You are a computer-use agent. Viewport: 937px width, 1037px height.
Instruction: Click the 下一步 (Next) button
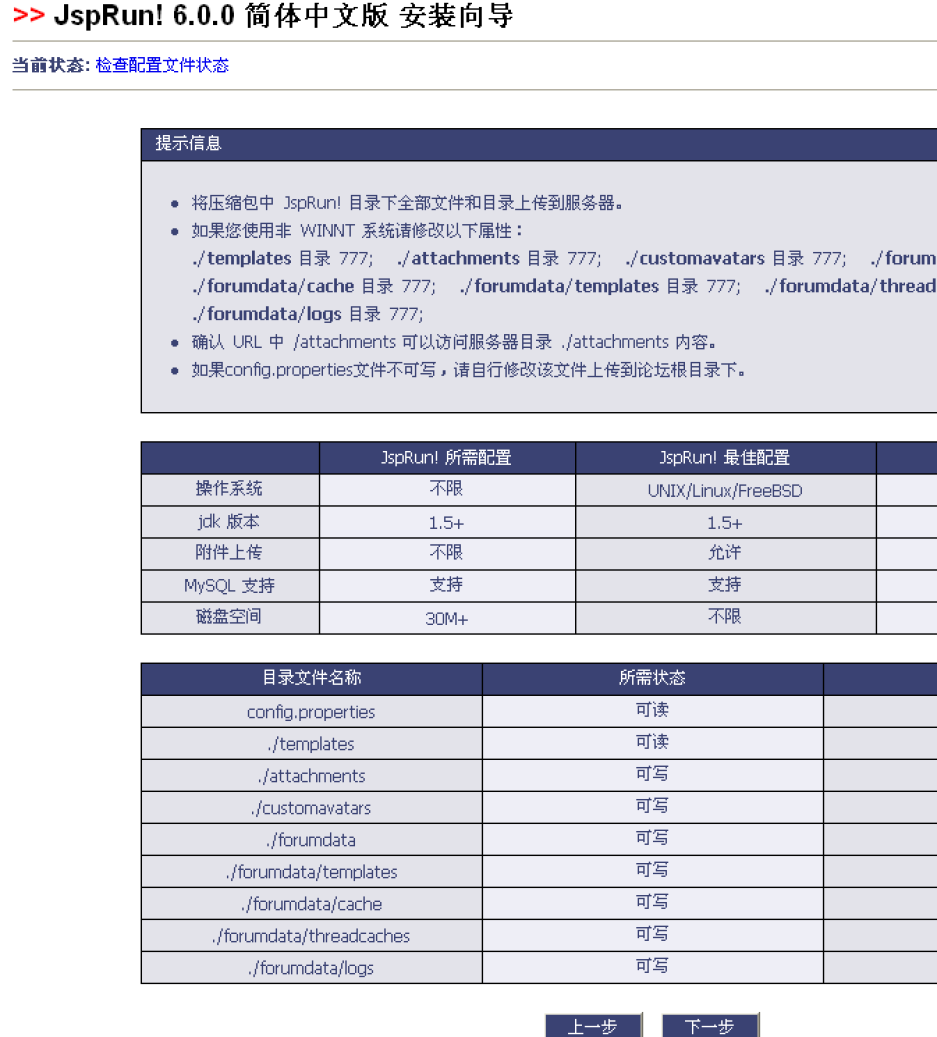(710, 1026)
